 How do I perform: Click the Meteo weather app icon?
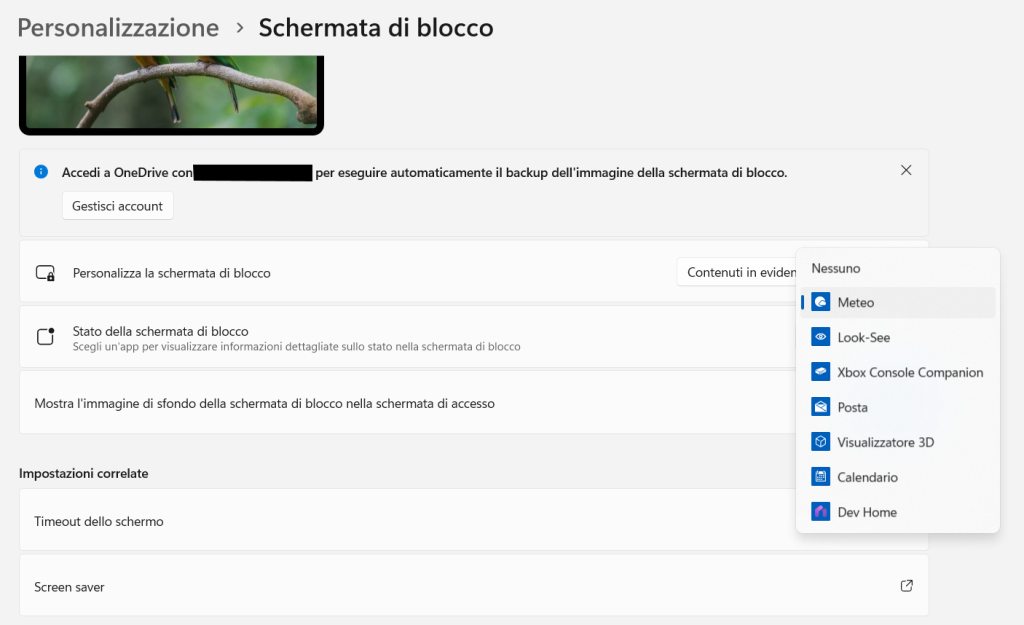point(821,302)
